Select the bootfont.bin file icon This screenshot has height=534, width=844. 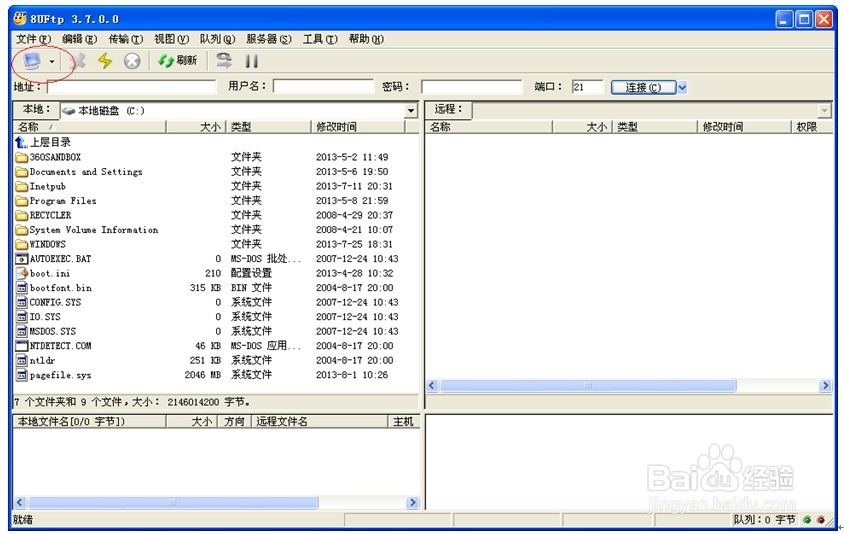pos(22,288)
